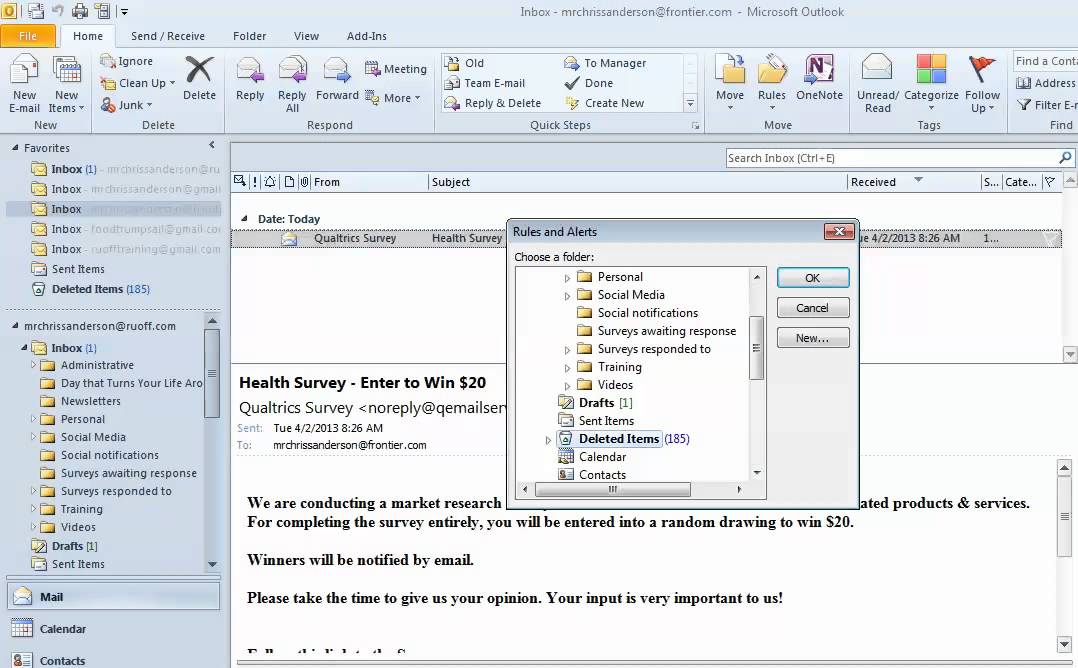Select Create New quick step

[x=604, y=103]
